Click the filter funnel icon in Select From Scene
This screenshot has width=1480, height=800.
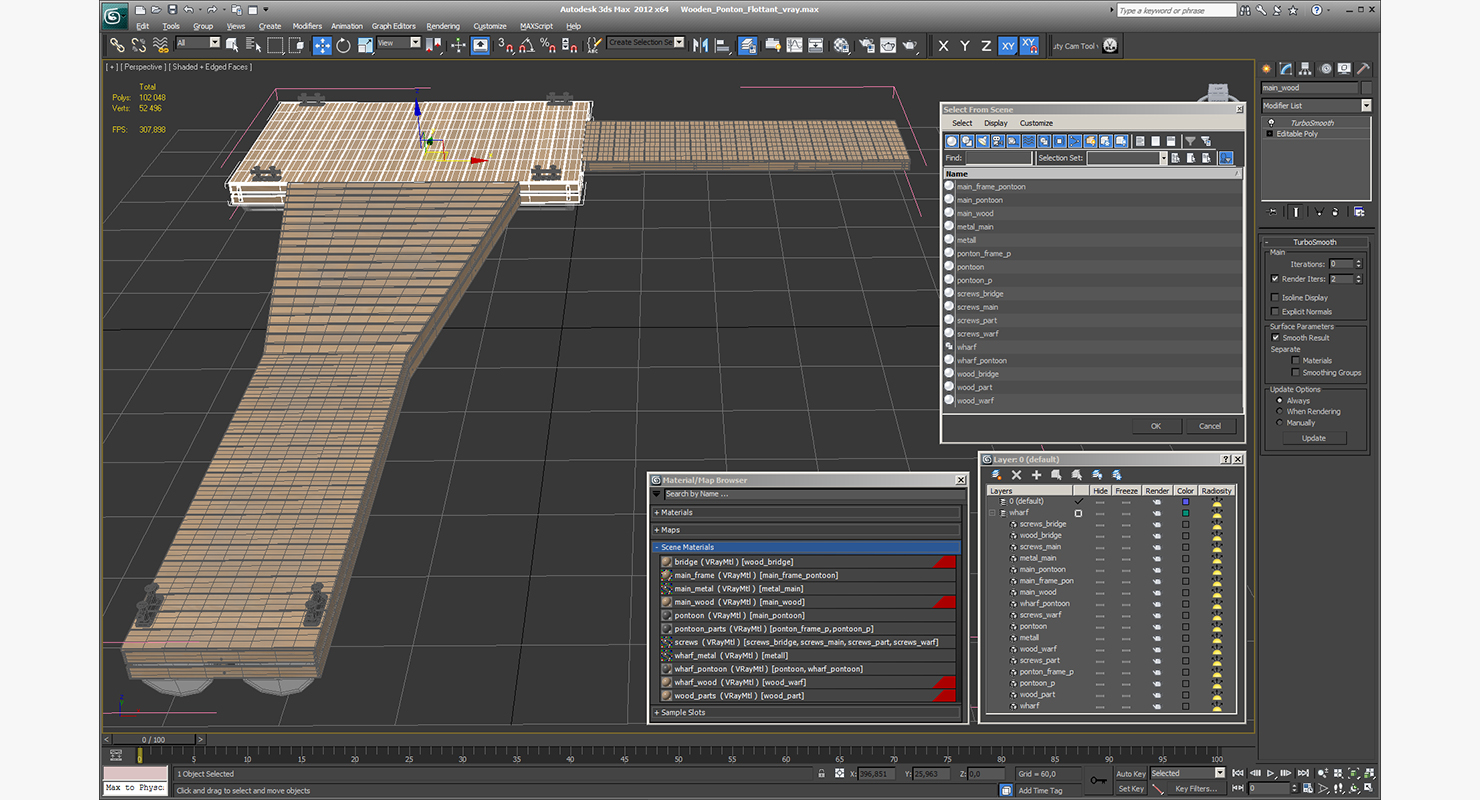1190,141
